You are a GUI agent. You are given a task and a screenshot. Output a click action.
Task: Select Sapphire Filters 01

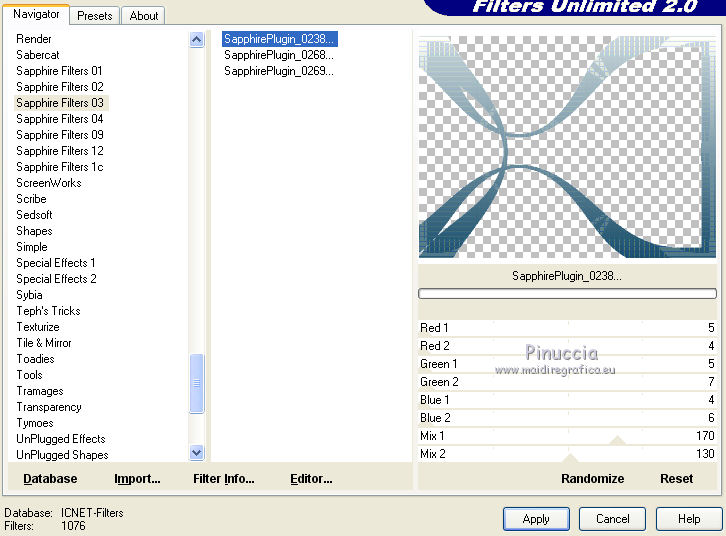(59, 71)
